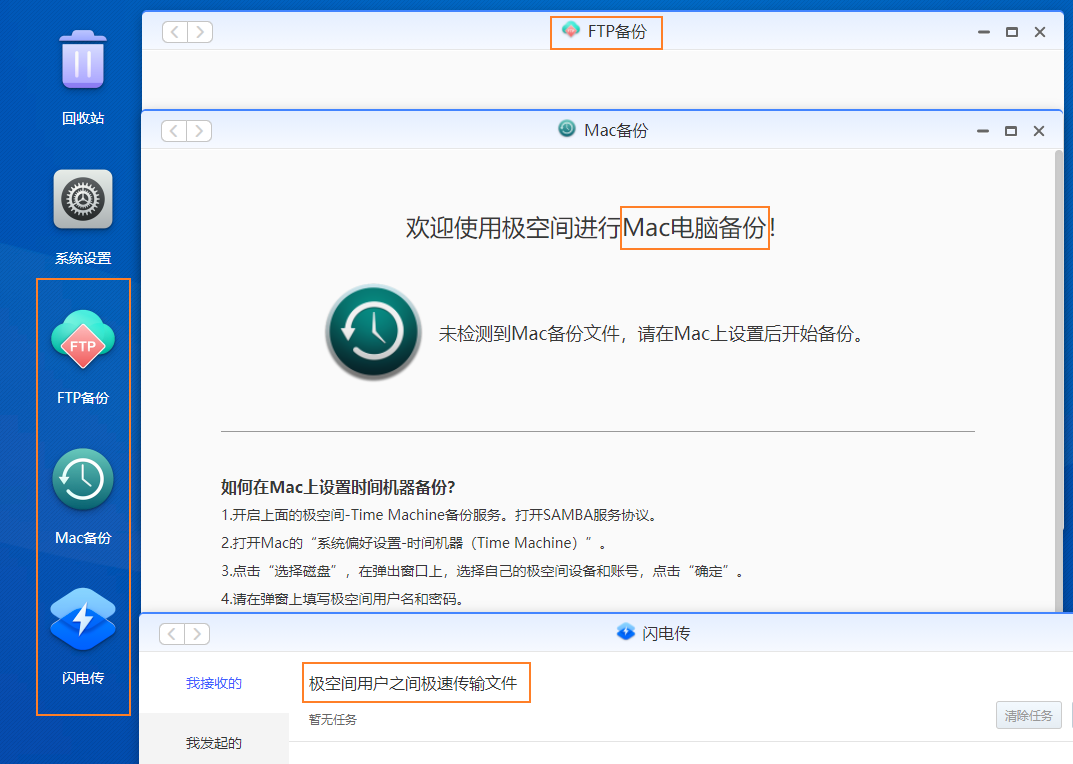Open 系统设置 from the desktop
The height and width of the screenshot is (764, 1073).
click(83, 200)
